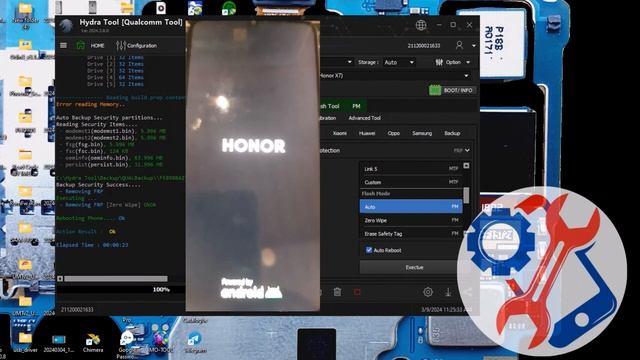Viewport: 640px width, 360px height.
Task: Open the usb_driver desktop folder
Action: (x=25, y=342)
